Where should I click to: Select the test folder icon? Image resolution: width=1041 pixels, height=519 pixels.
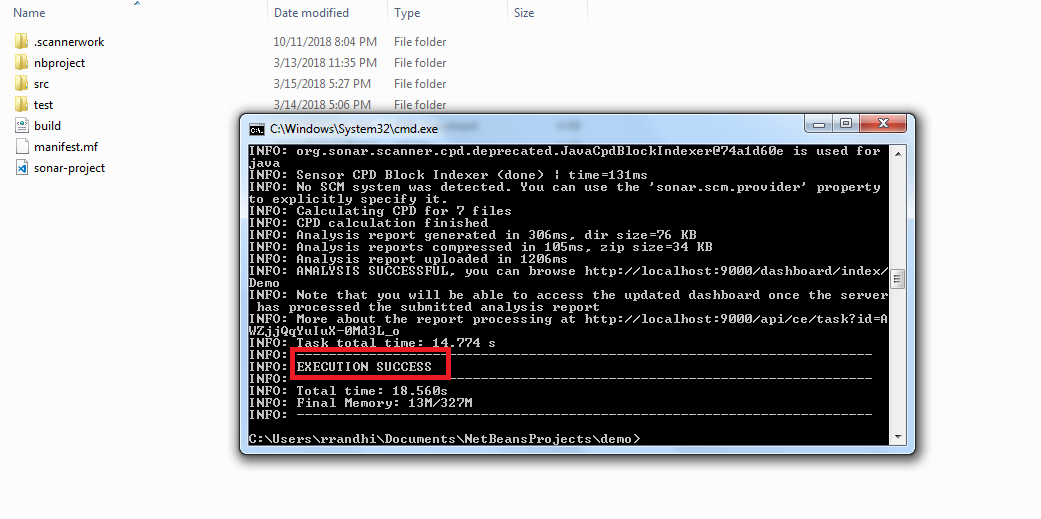pos(21,105)
